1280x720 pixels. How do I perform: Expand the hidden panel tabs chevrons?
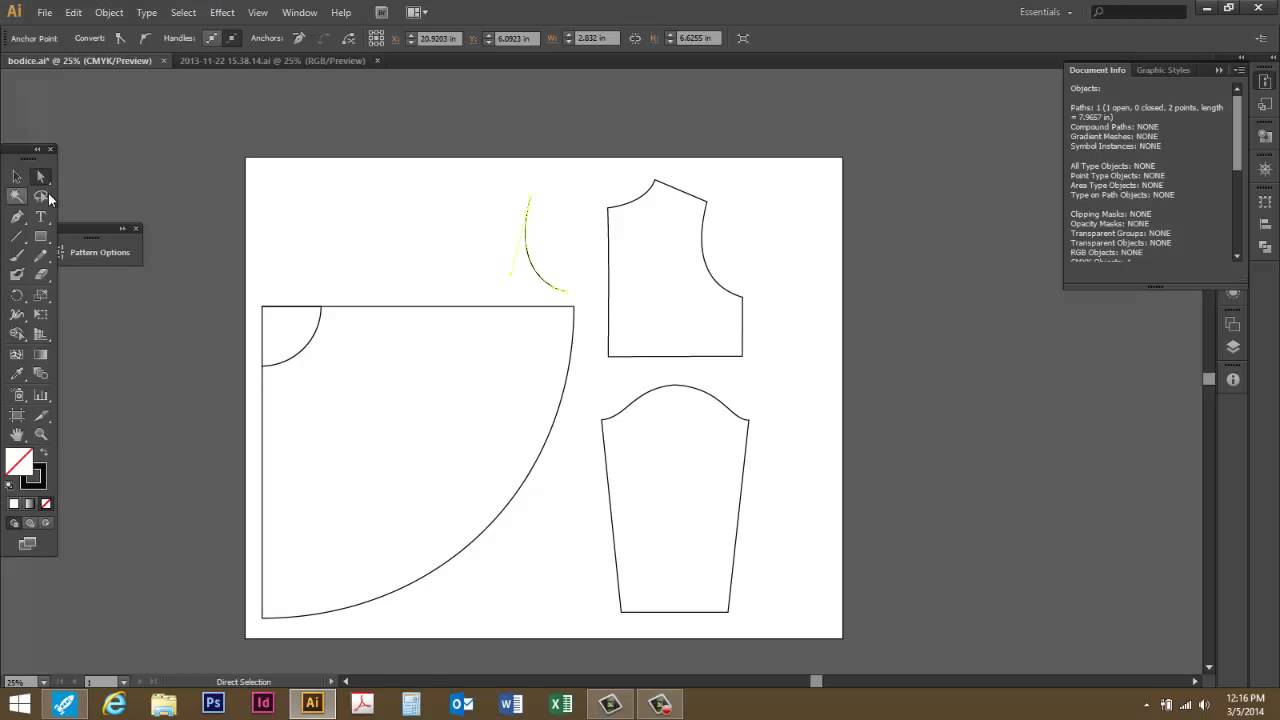(1219, 70)
